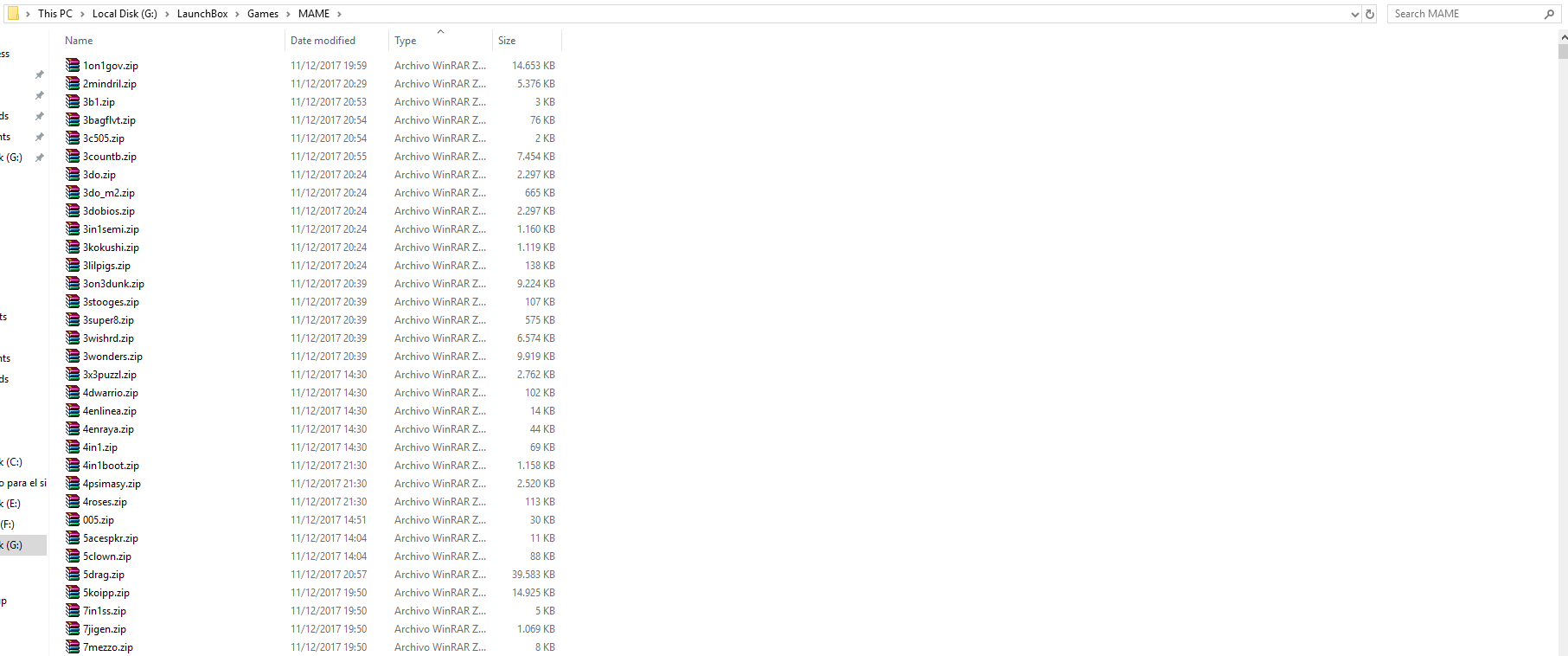The image size is (1568, 656).
Task: Click the WinRAR icon for 1on1gov.zip
Action: click(73, 65)
